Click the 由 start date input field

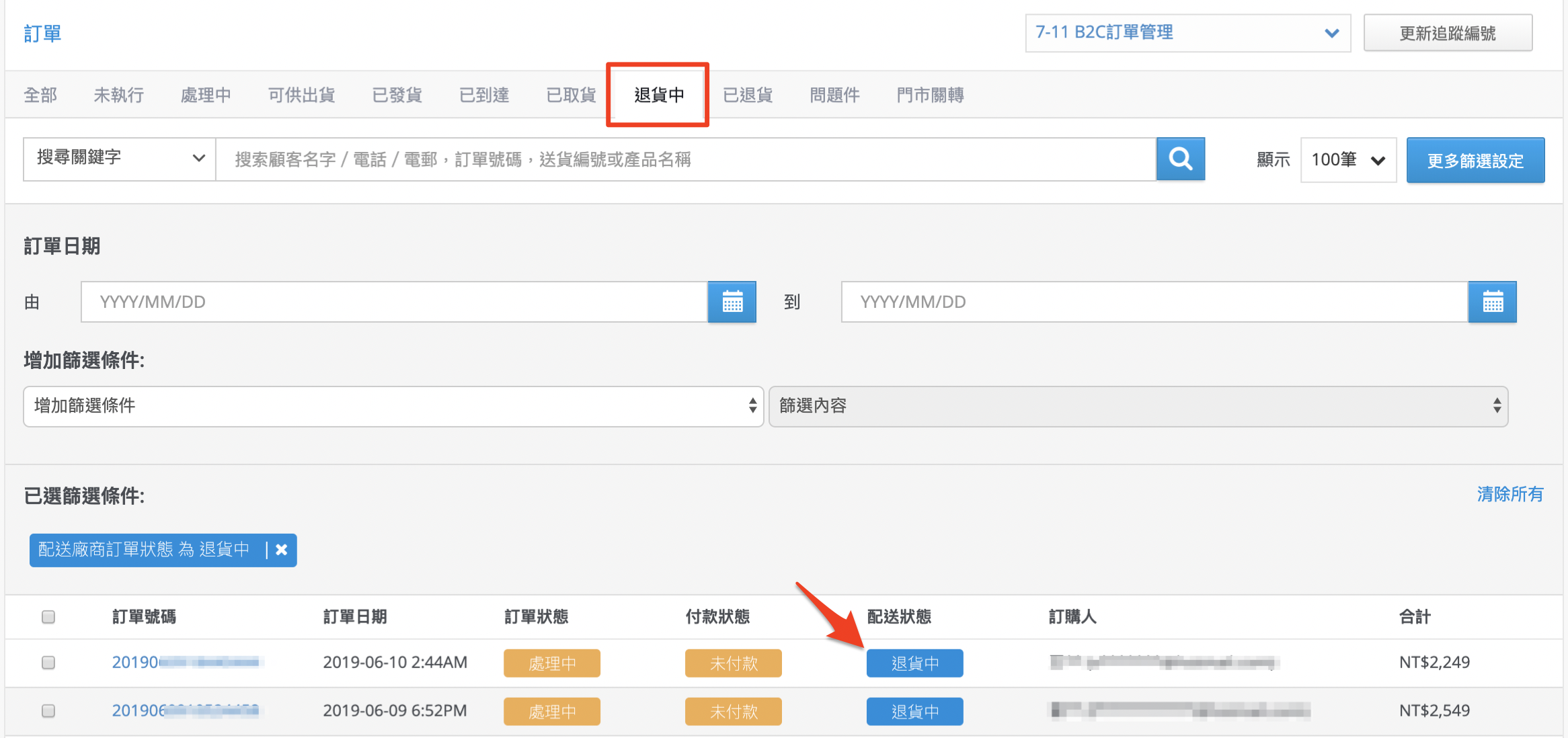click(395, 302)
